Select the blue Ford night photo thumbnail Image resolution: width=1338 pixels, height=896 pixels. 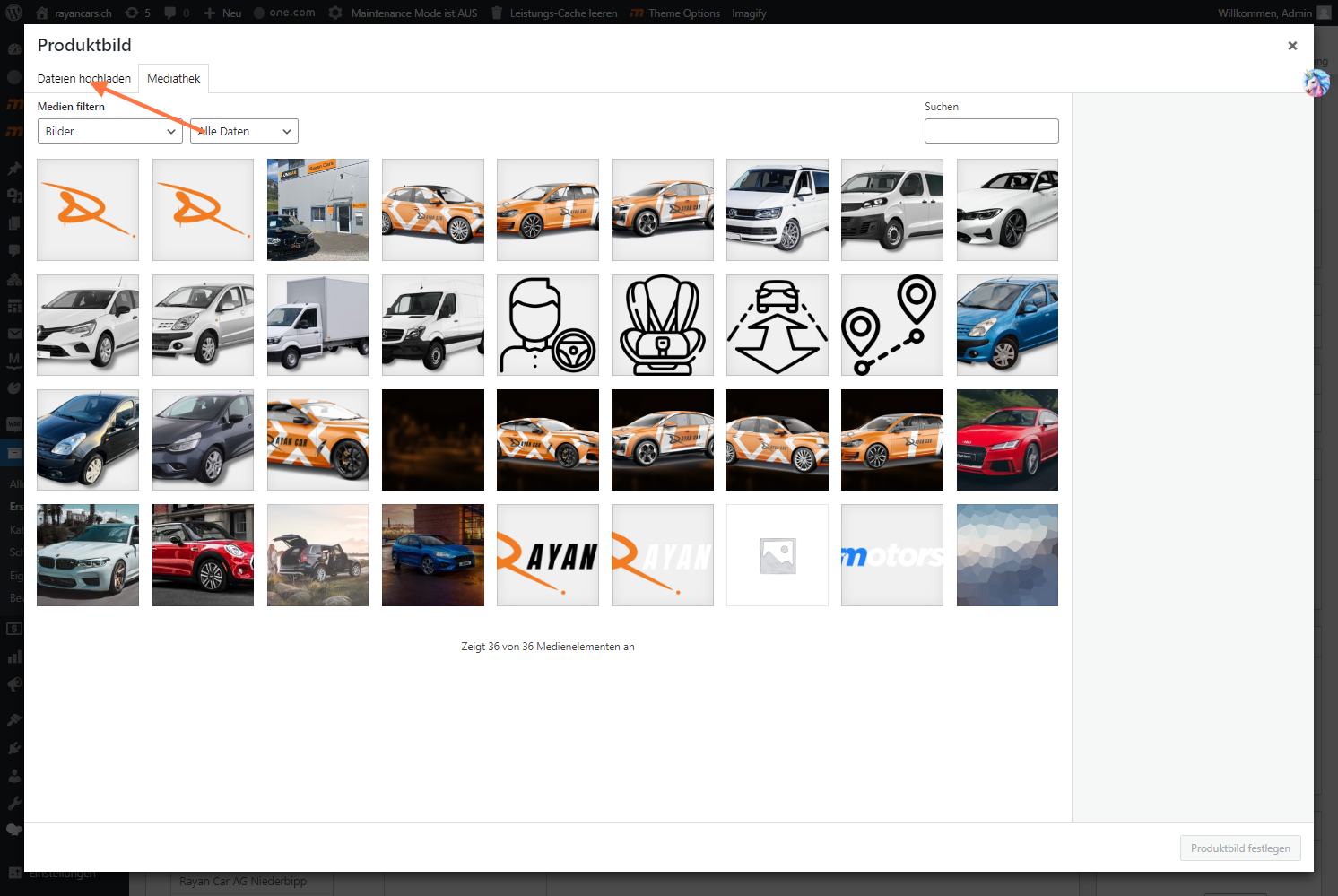pos(433,555)
